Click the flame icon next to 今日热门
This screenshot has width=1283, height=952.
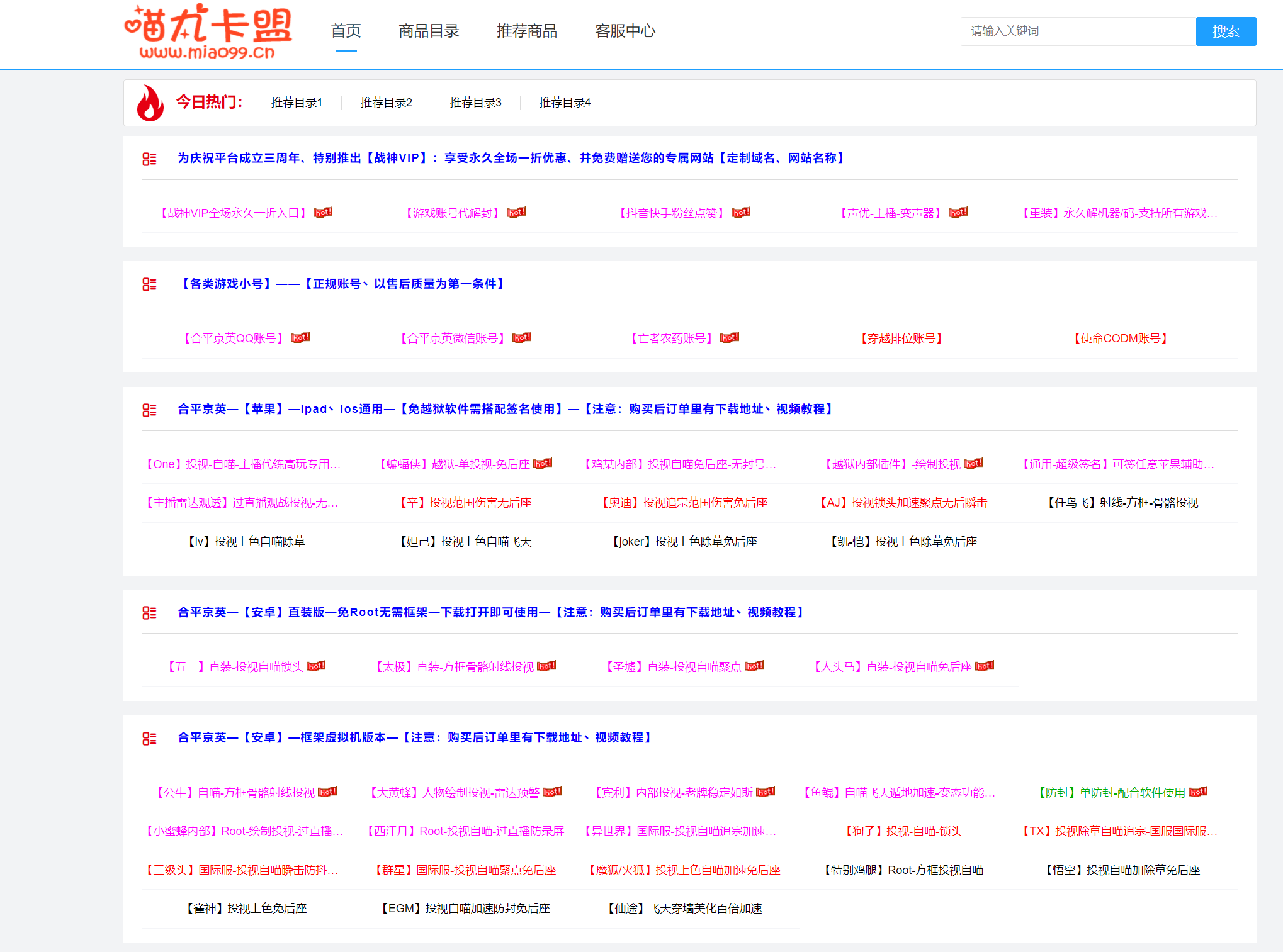(x=150, y=103)
